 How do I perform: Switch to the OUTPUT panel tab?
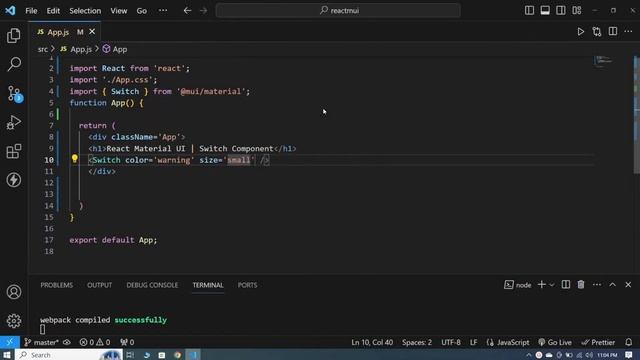100,285
